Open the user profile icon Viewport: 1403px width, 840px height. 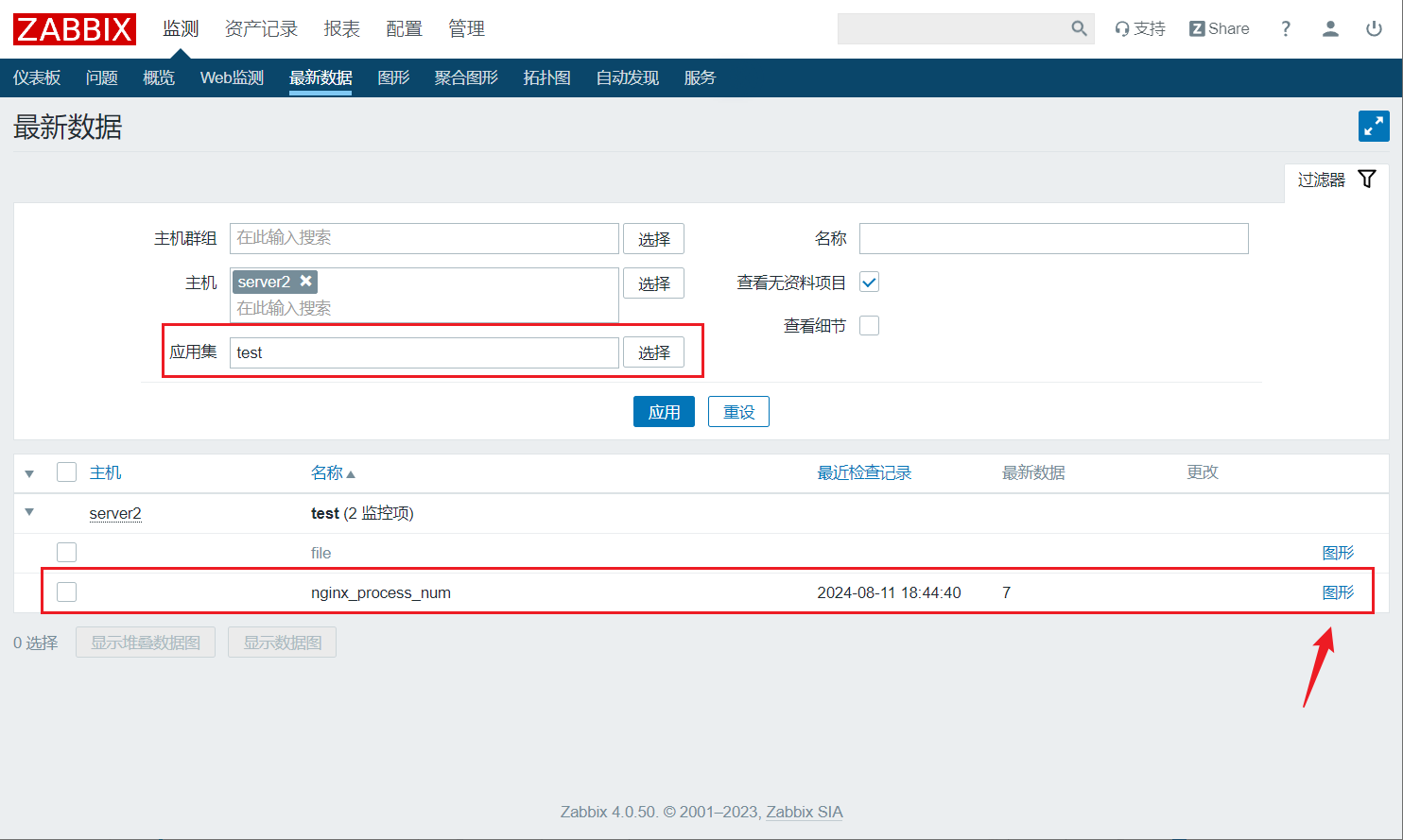(x=1330, y=28)
